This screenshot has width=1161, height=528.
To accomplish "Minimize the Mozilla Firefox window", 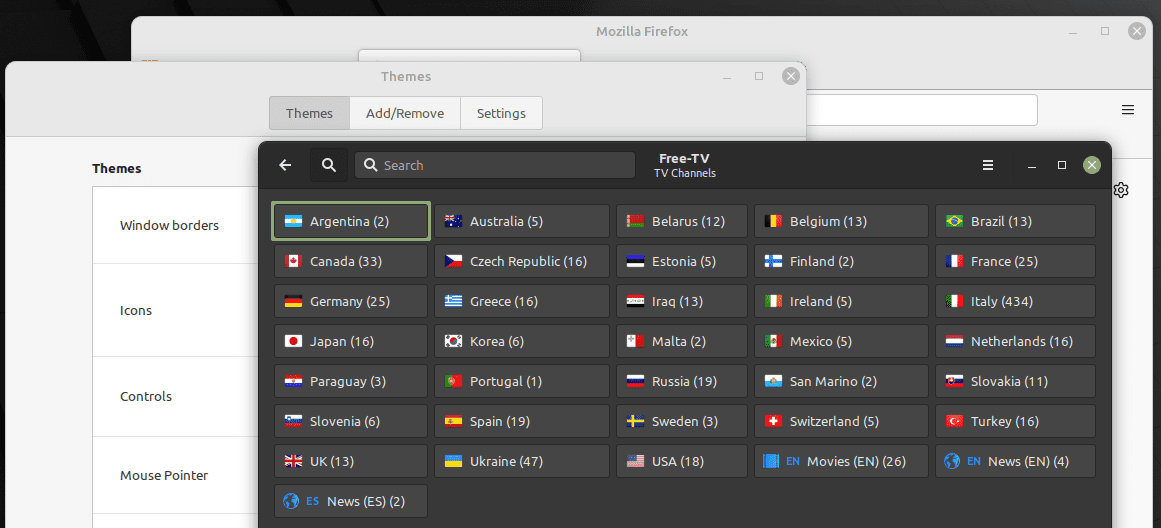I will [x=1074, y=32].
